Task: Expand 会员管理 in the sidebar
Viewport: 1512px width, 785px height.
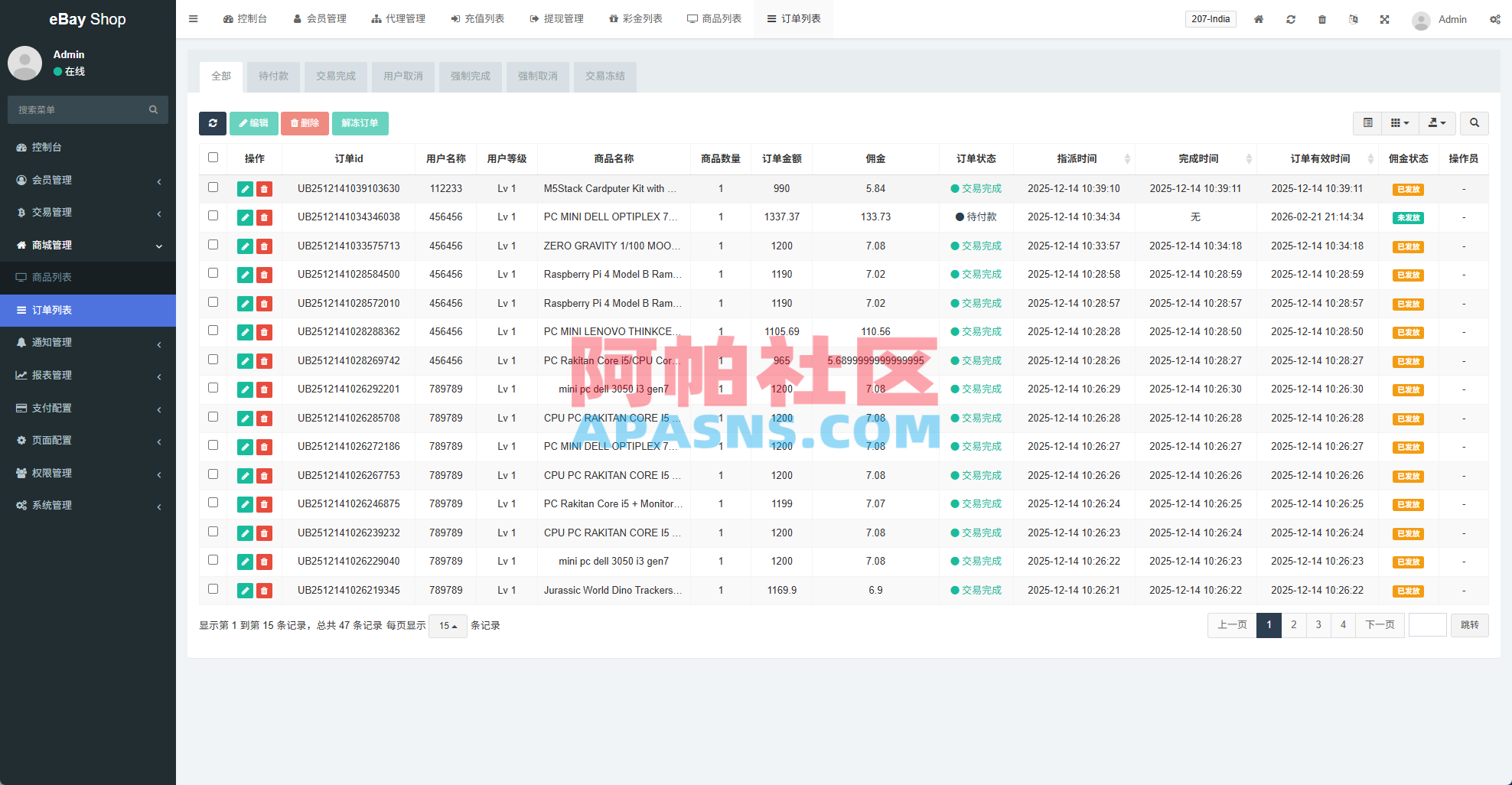Action: [x=88, y=180]
